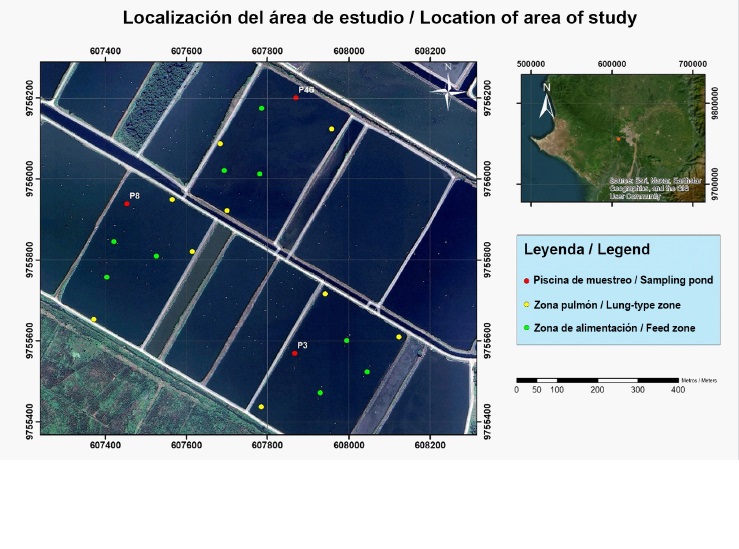Click 'Piscina de muestreo / Sampling pond' label

pos(623,281)
